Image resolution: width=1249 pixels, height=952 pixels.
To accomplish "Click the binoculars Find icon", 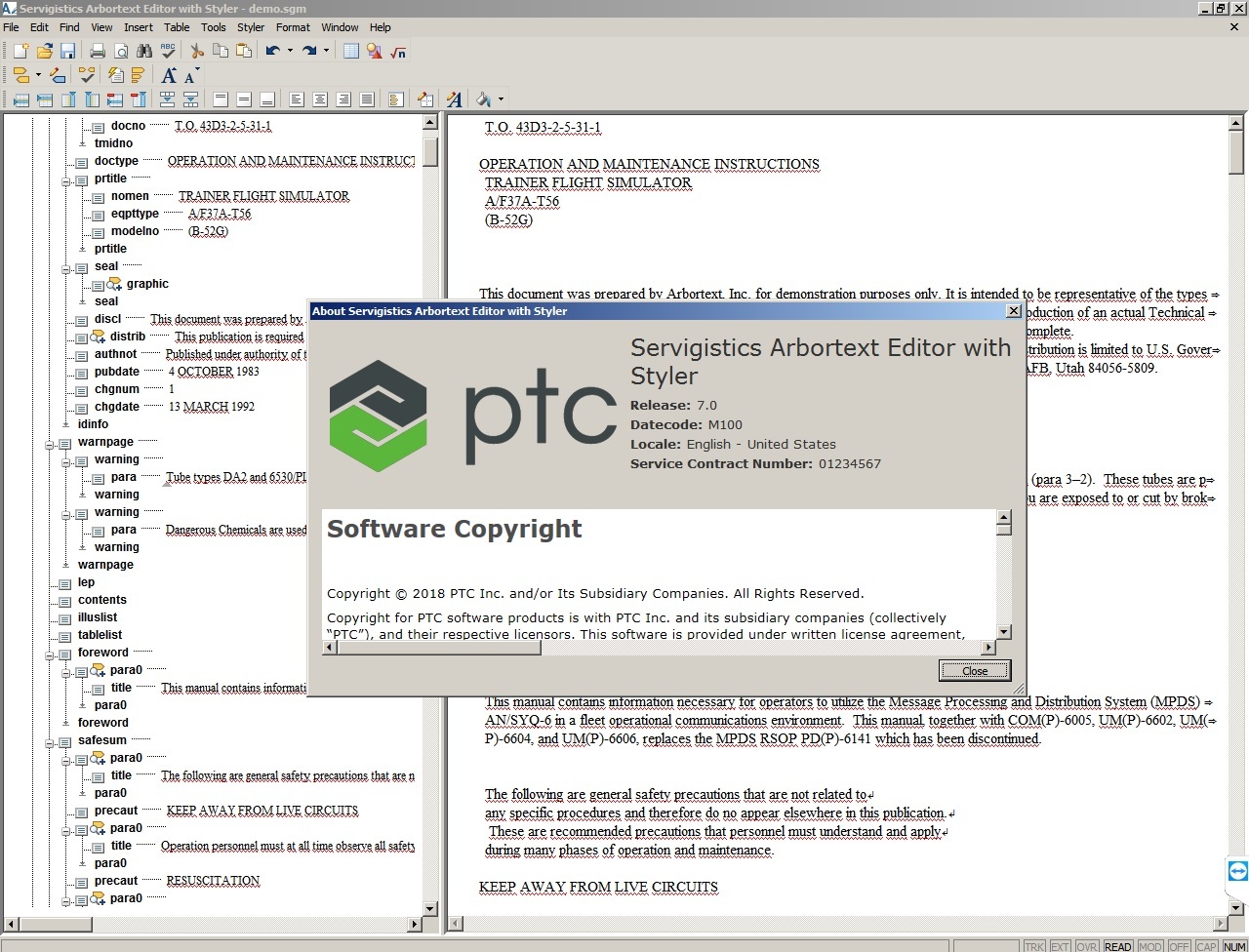I will click(x=144, y=51).
